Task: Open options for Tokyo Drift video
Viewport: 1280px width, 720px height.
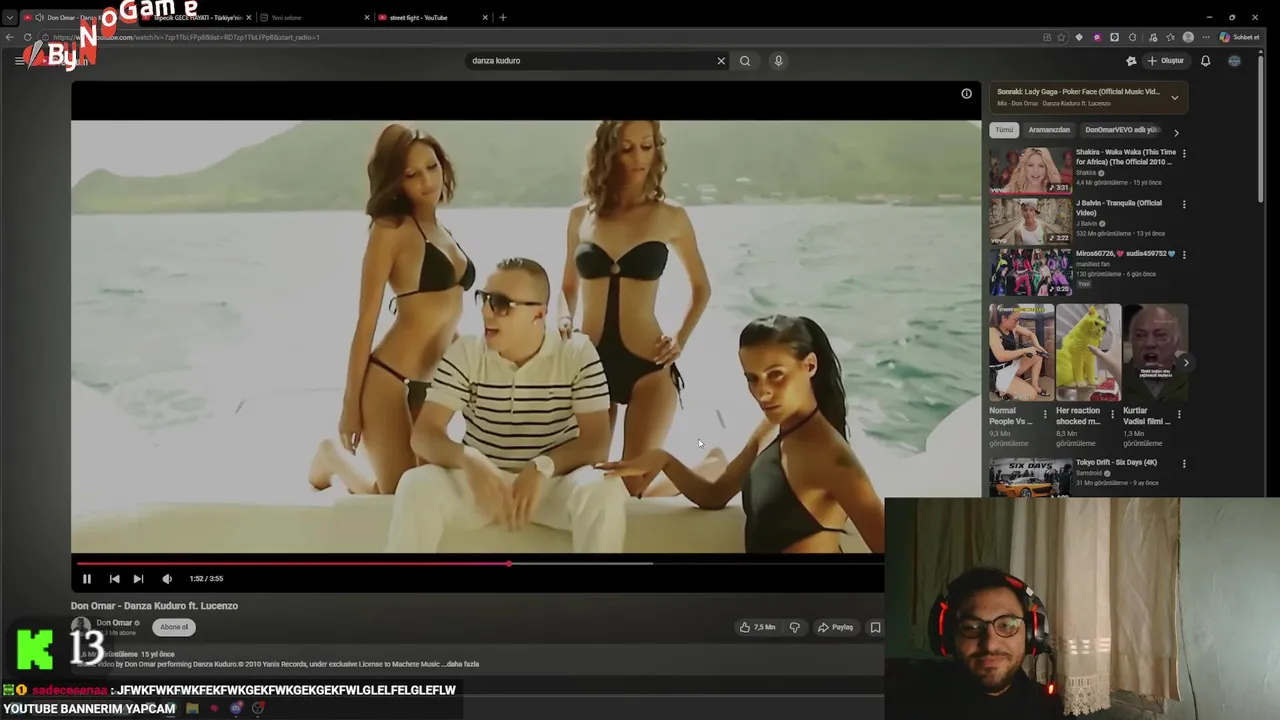Action: (1184, 464)
